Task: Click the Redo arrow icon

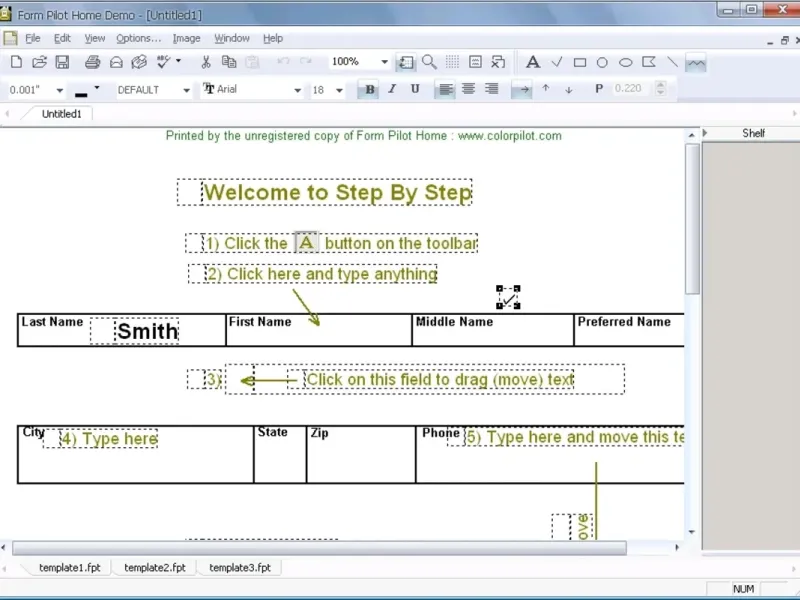Action: click(x=306, y=61)
